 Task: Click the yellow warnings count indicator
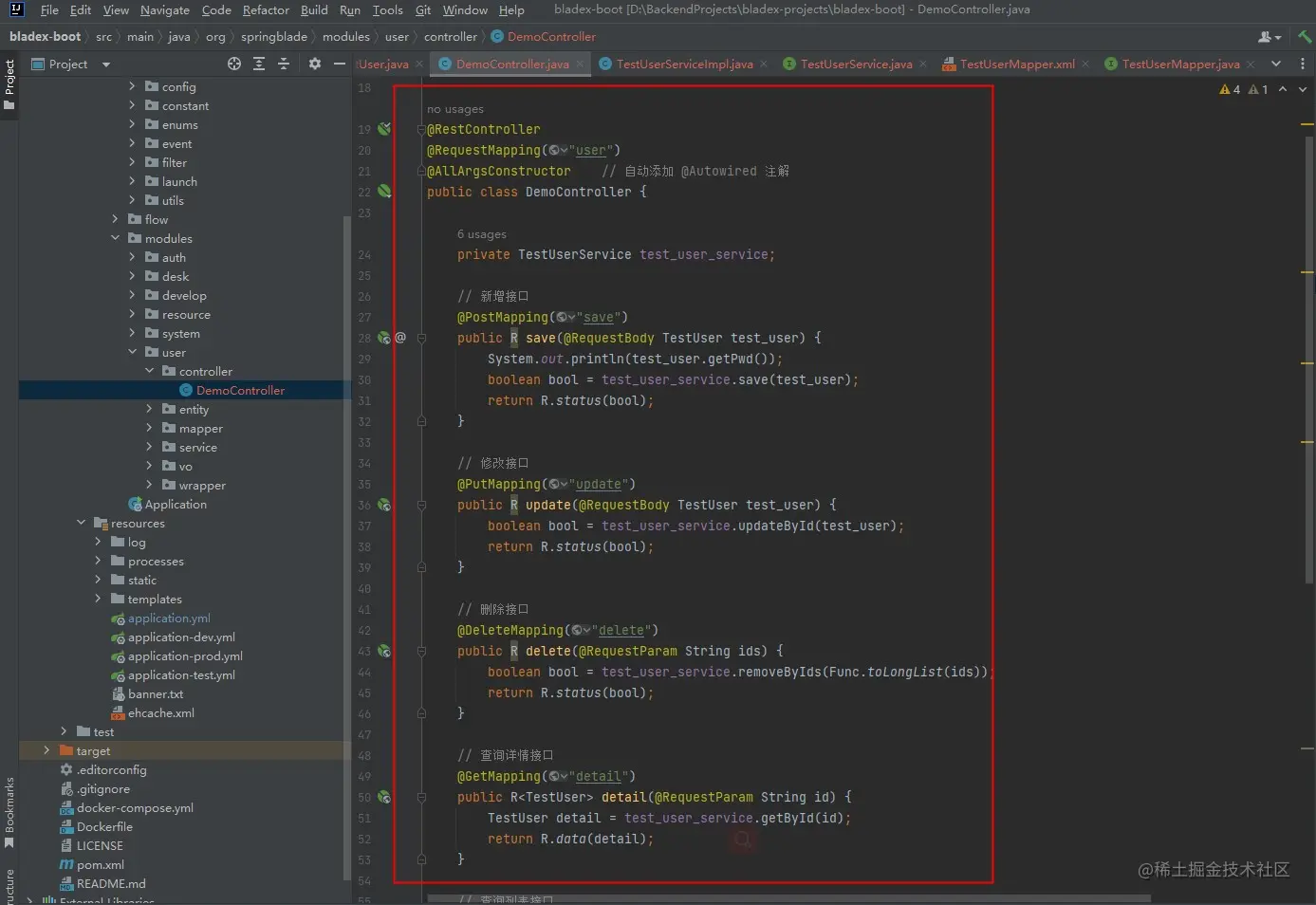pos(1230,89)
